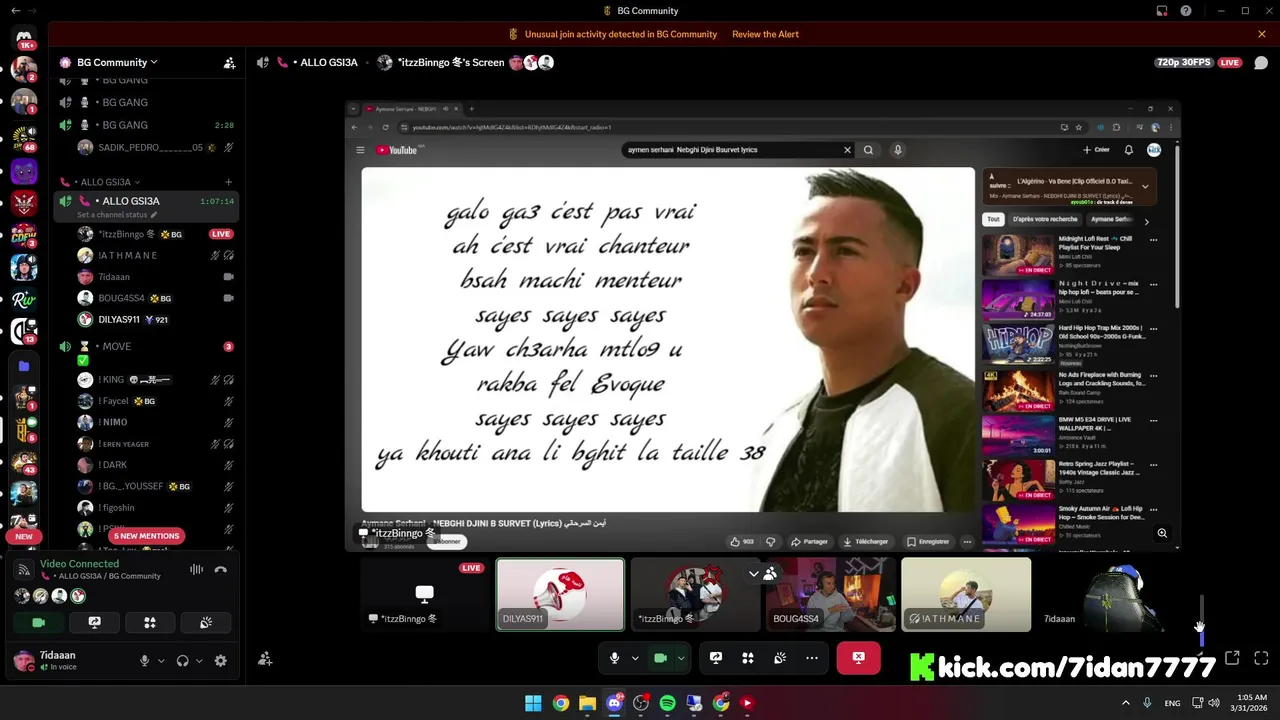Stop watching stream with the red button
The width and height of the screenshot is (1280, 720).
(858, 657)
